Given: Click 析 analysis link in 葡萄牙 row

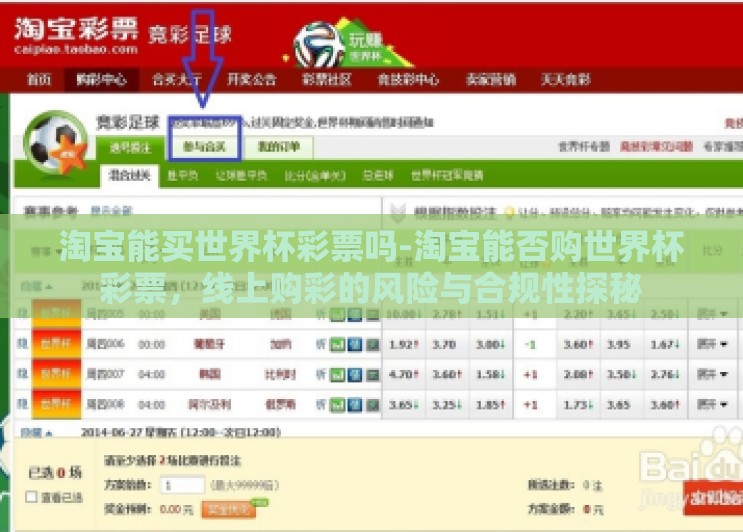Looking at the screenshot, I should pyautogui.click(x=320, y=344).
